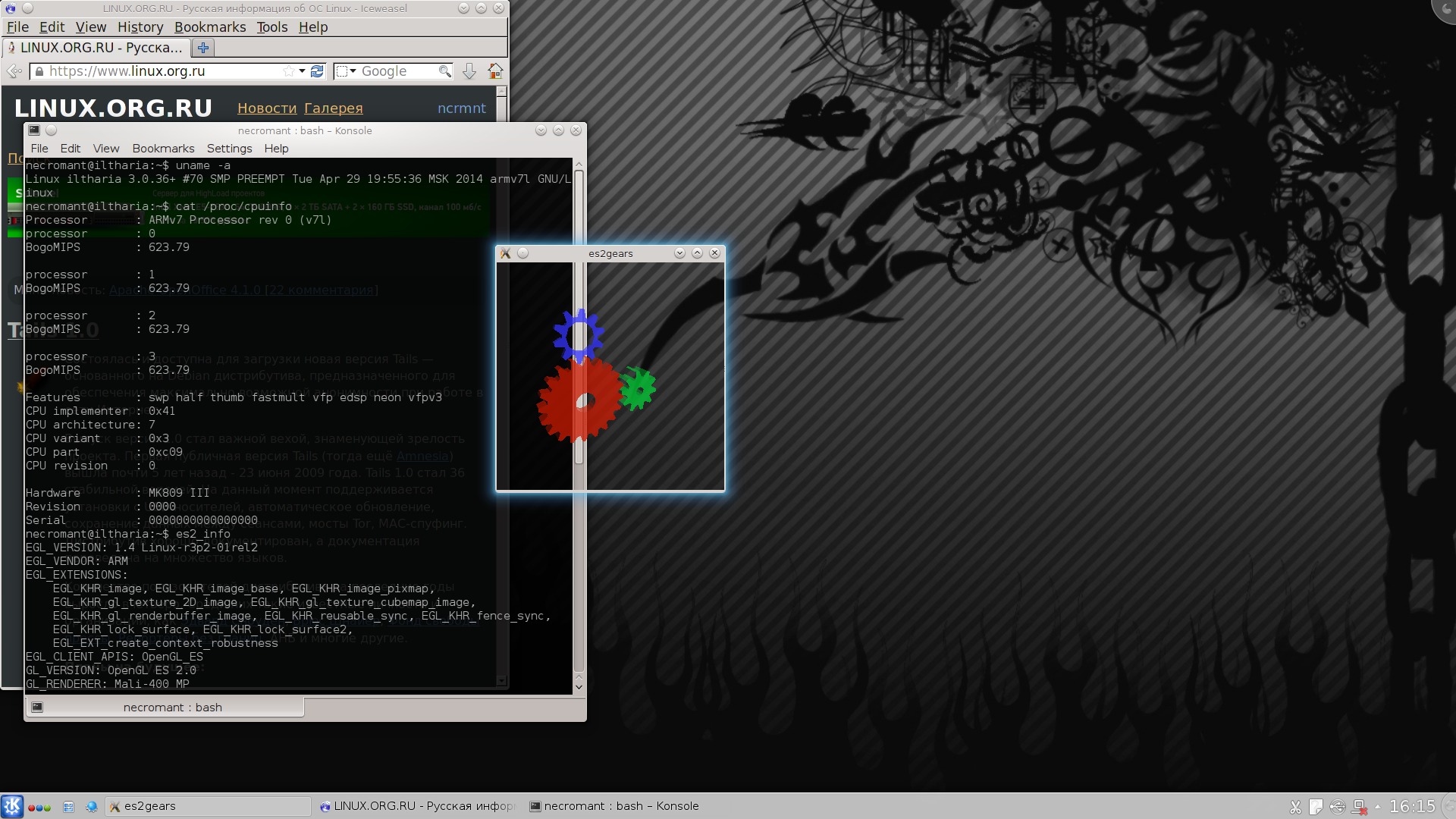Select the LINUX.ORG.RU browser tab
Screen dimensions: 1456x819
coord(96,48)
